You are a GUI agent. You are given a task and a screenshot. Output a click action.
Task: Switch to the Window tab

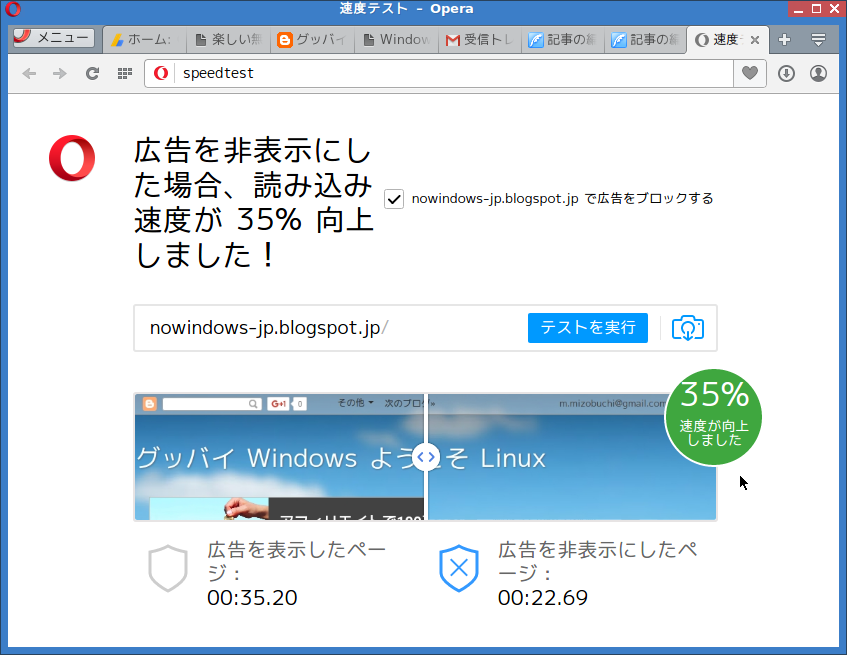tap(397, 40)
